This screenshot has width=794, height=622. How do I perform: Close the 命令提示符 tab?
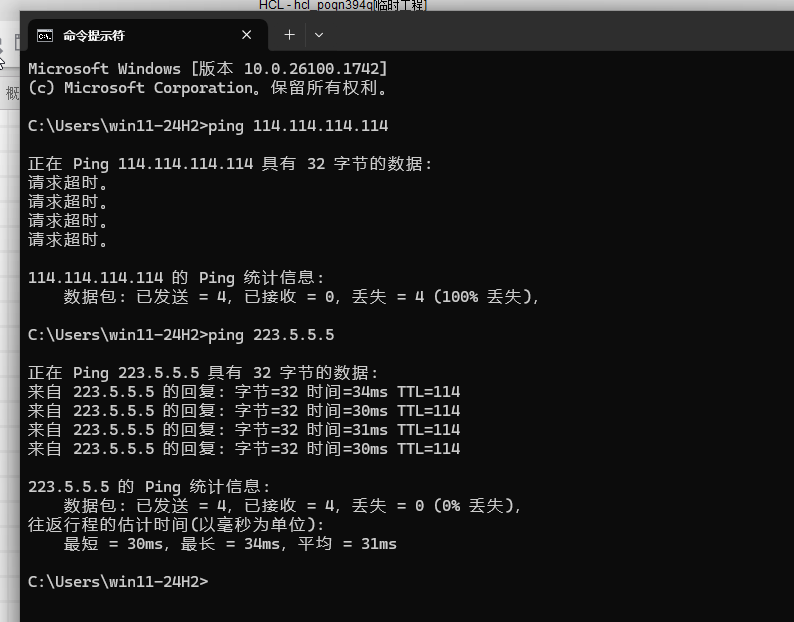[247, 35]
